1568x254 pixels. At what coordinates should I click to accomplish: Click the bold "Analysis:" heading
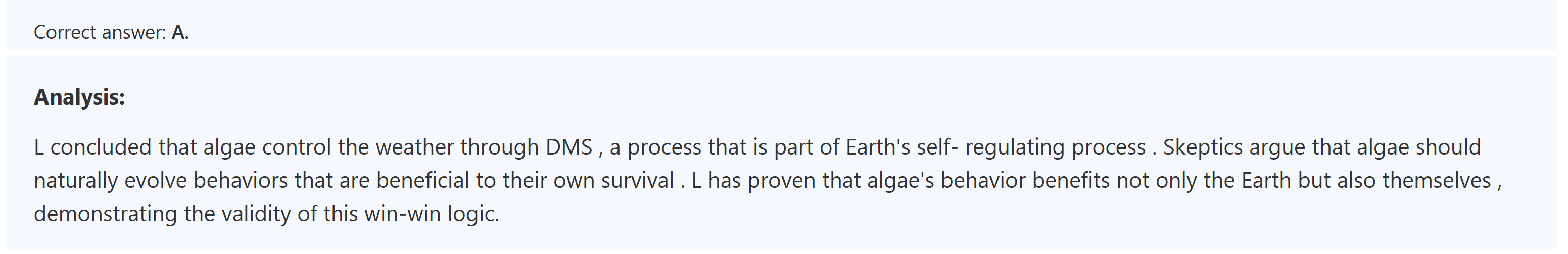point(79,97)
